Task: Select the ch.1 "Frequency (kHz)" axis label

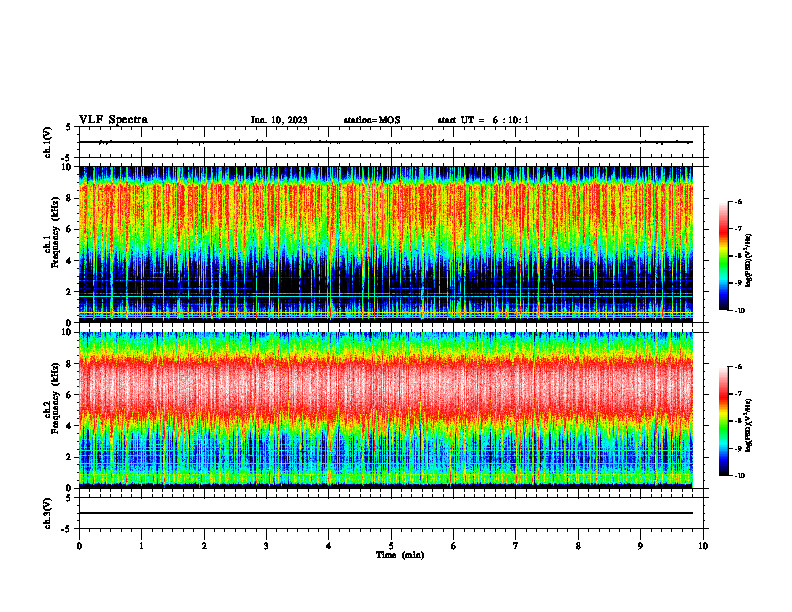Action: [55, 232]
